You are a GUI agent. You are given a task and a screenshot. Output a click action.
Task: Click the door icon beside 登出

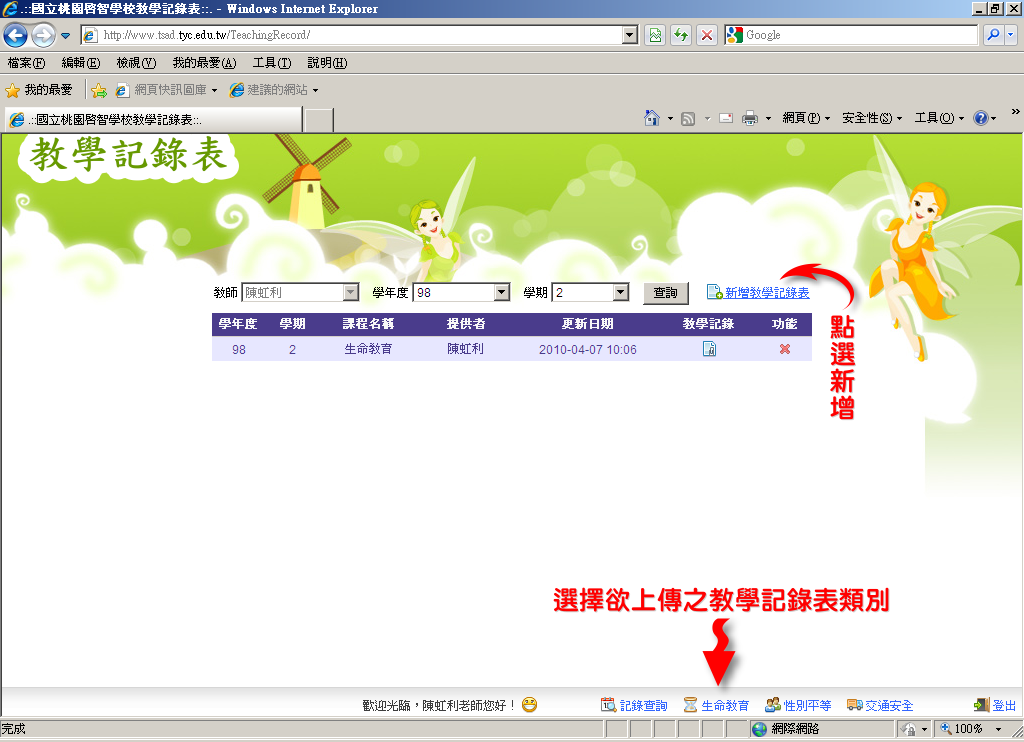click(982, 705)
